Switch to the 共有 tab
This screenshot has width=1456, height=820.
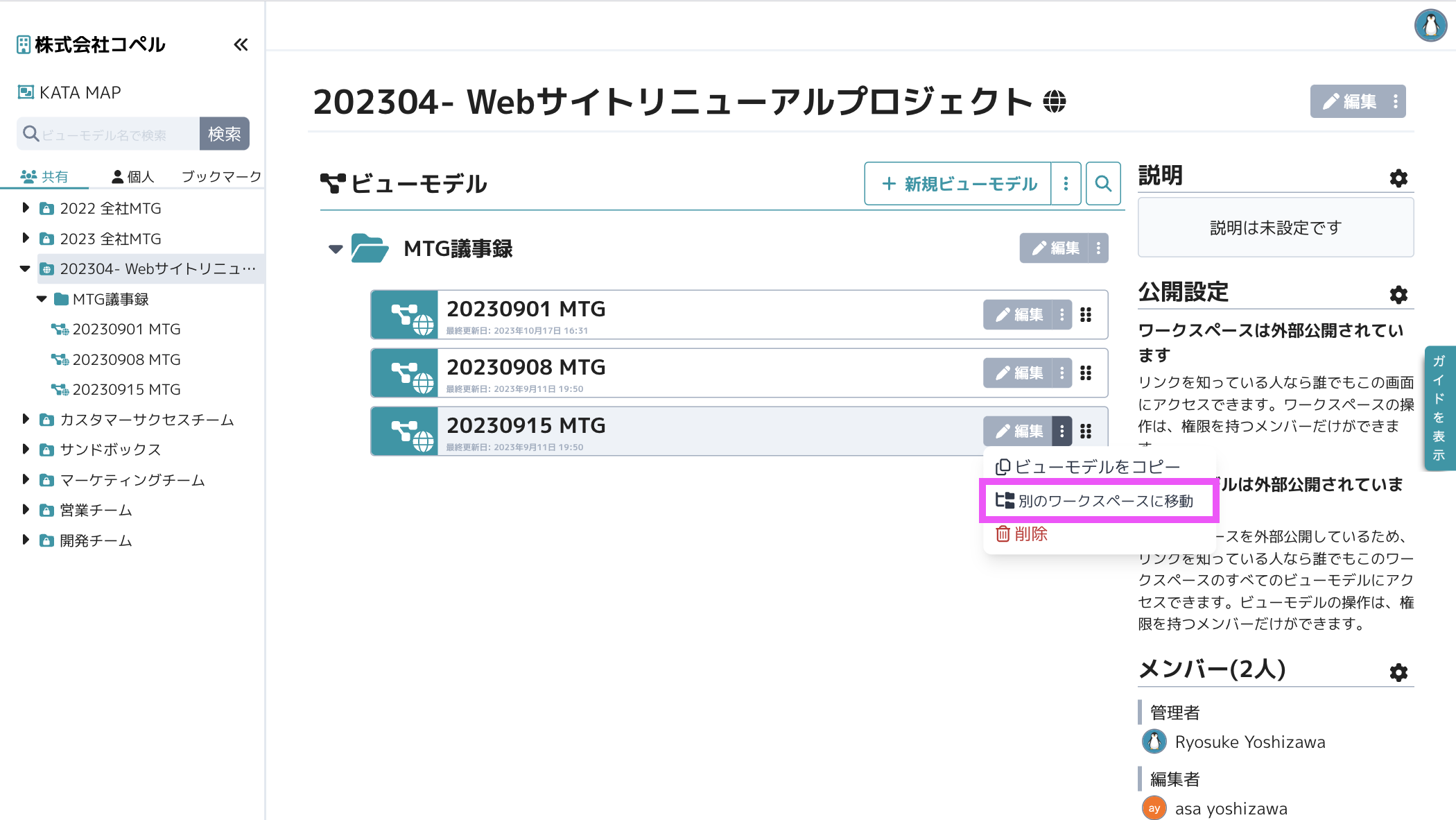[x=44, y=177]
